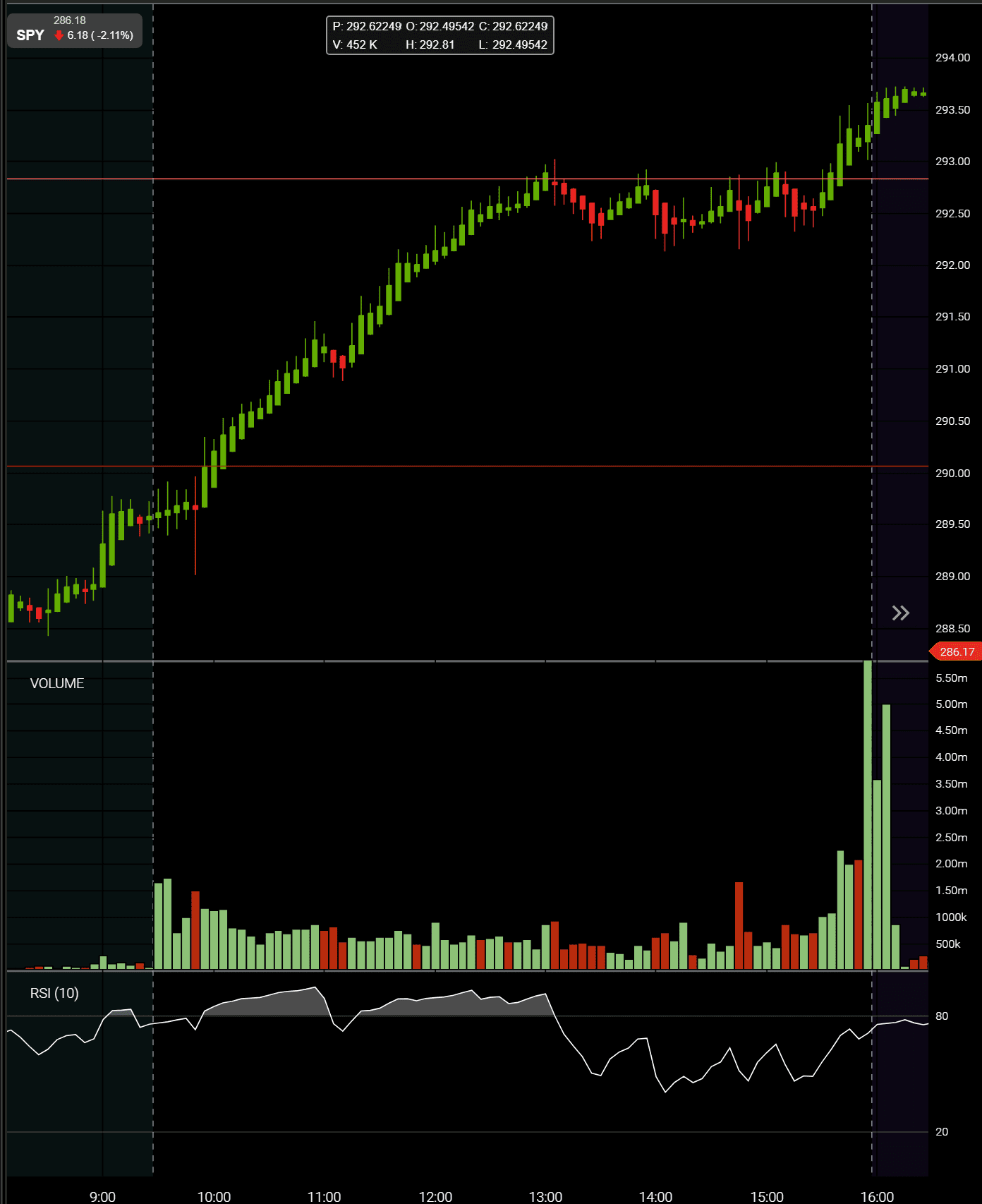This screenshot has width=982, height=1204.
Task: Click the 11:00 time axis label
Action: (325, 1196)
